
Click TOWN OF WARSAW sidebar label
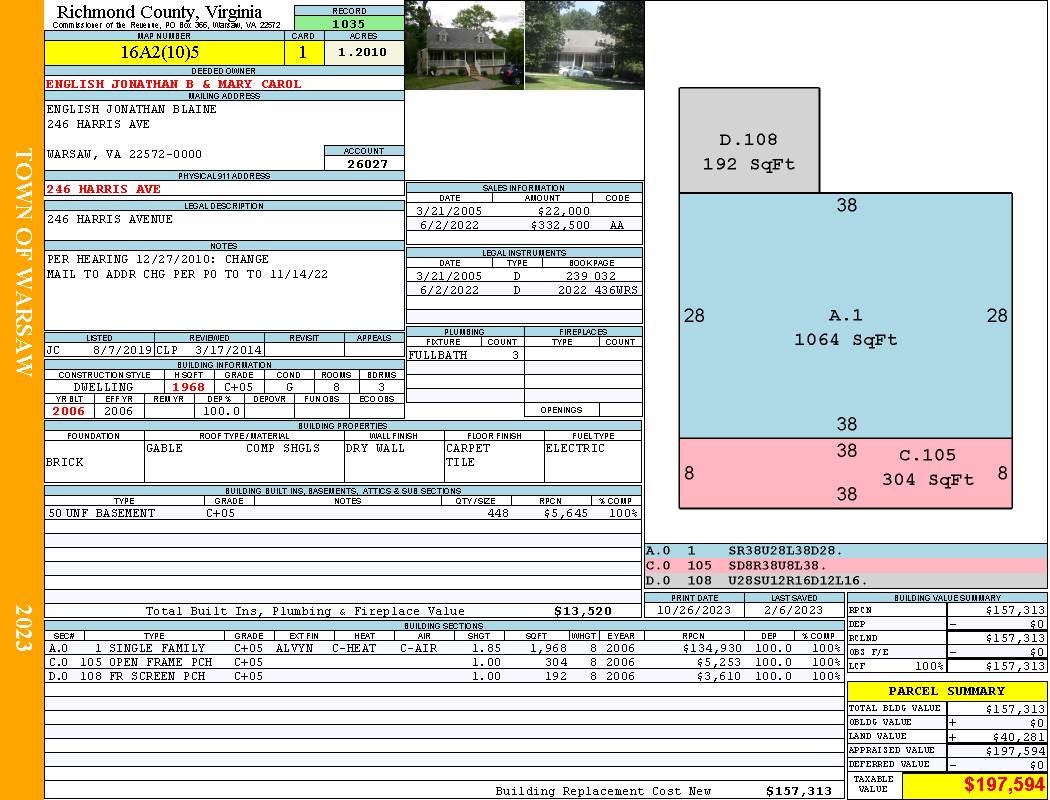pyautogui.click(x=23, y=262)
